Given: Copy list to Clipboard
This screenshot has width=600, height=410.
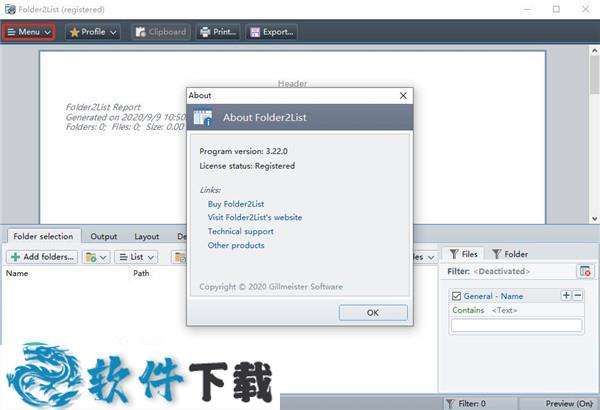Looking at the screenshot, I should (x=161, y=32).
